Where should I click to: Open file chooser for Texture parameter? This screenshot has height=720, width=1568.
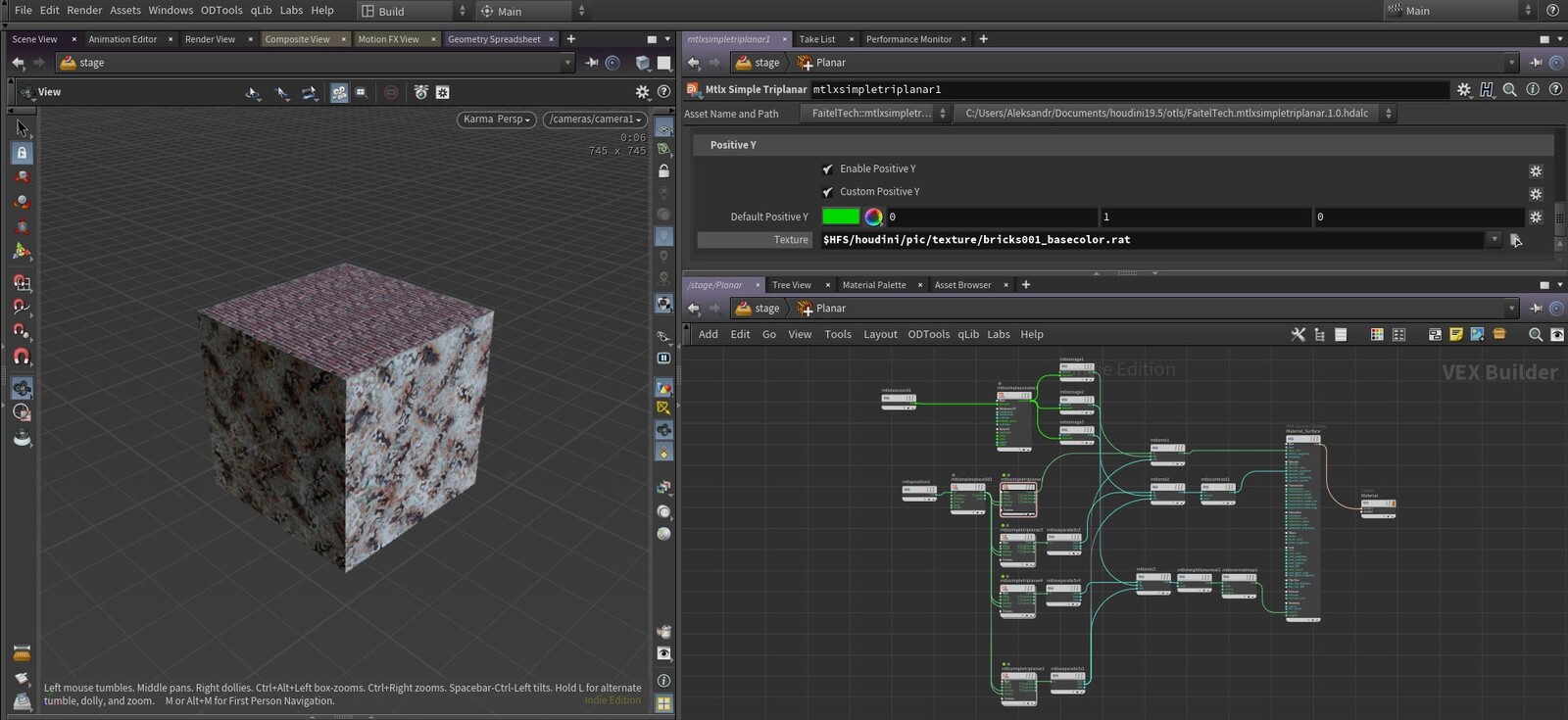pos(1516,240)
